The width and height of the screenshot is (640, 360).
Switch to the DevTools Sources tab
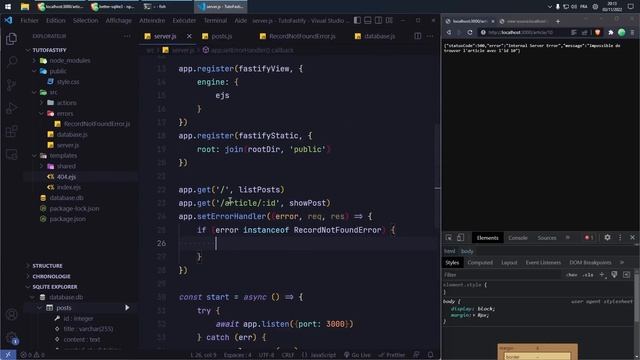point(547,238)
